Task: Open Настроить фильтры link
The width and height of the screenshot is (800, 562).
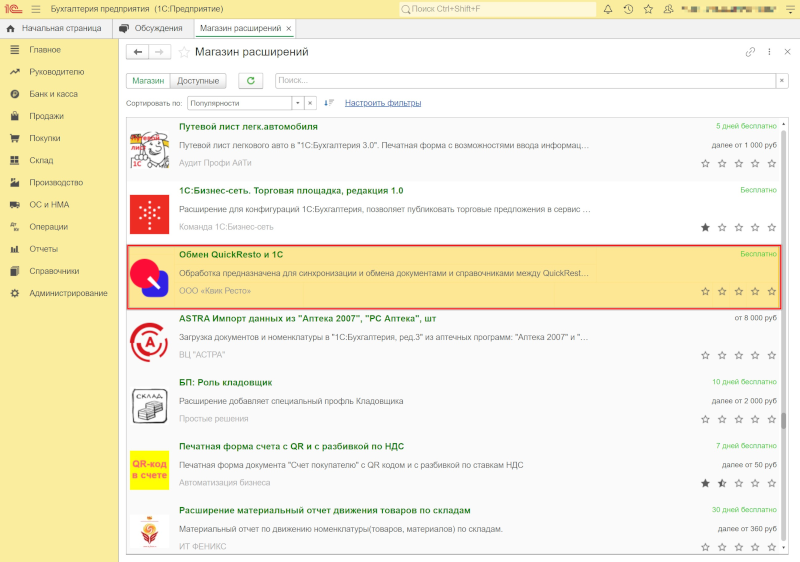Action: pos(383,103)
